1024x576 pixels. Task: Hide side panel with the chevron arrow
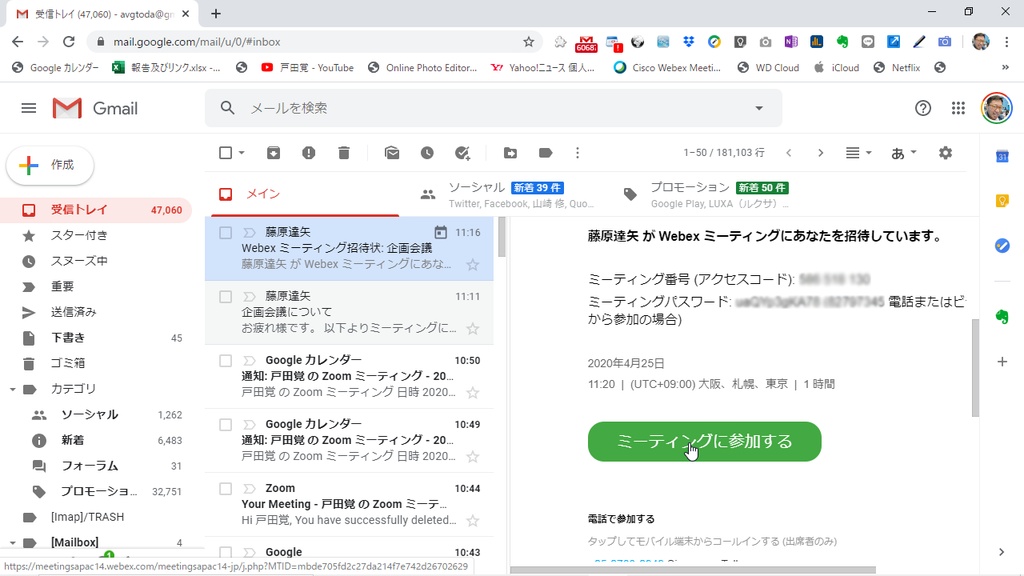[x=1002, y=552]
